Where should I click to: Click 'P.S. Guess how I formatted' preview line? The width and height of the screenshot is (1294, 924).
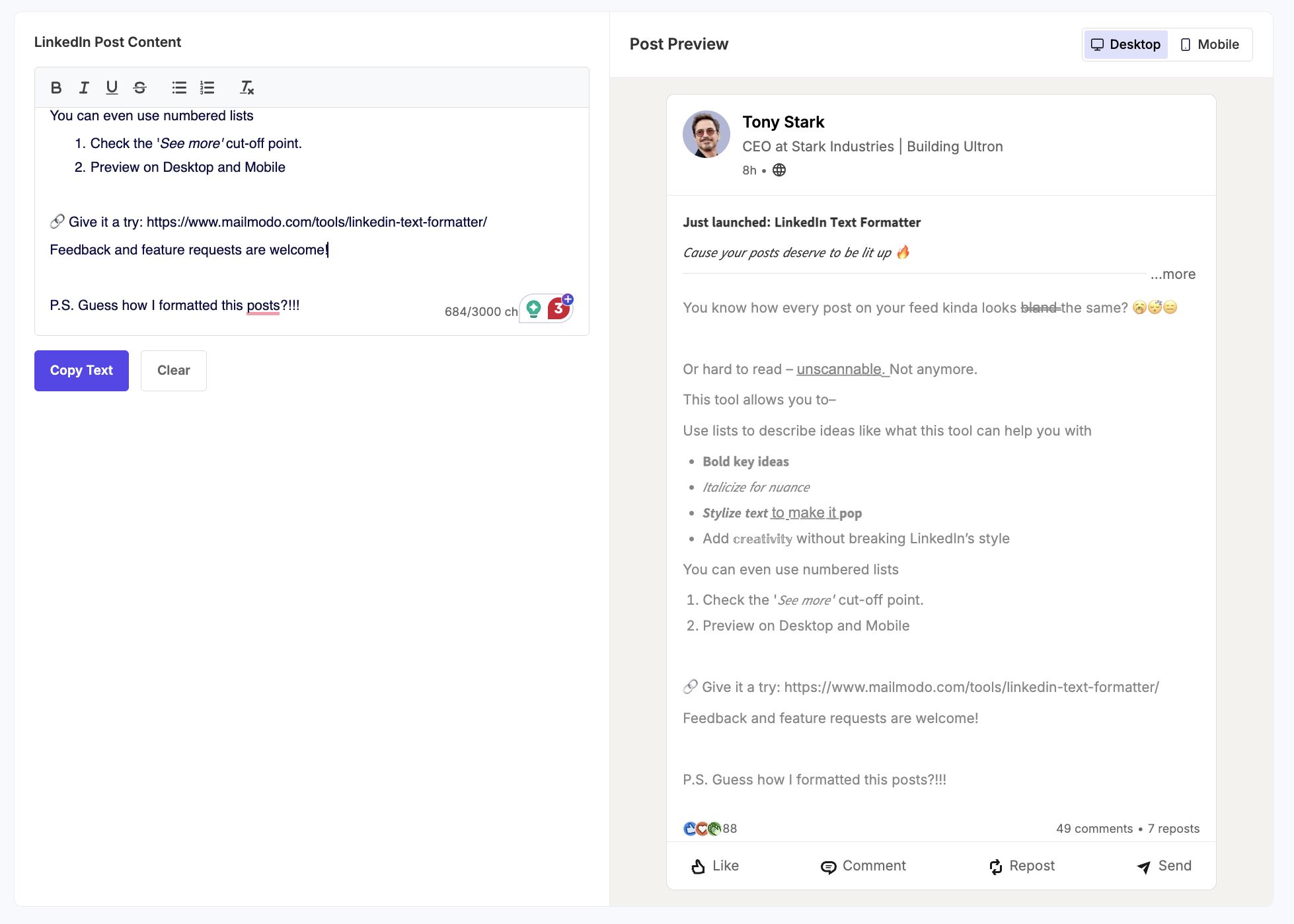(814, 780)
